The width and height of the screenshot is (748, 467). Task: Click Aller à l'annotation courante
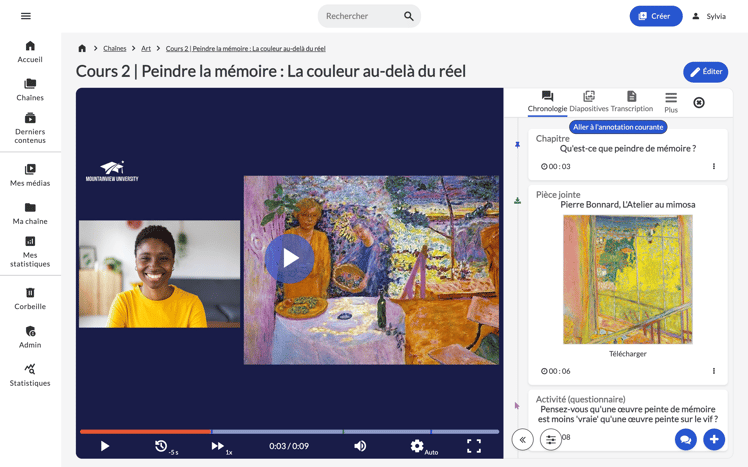pyautogui.click(x=618, y=127)
